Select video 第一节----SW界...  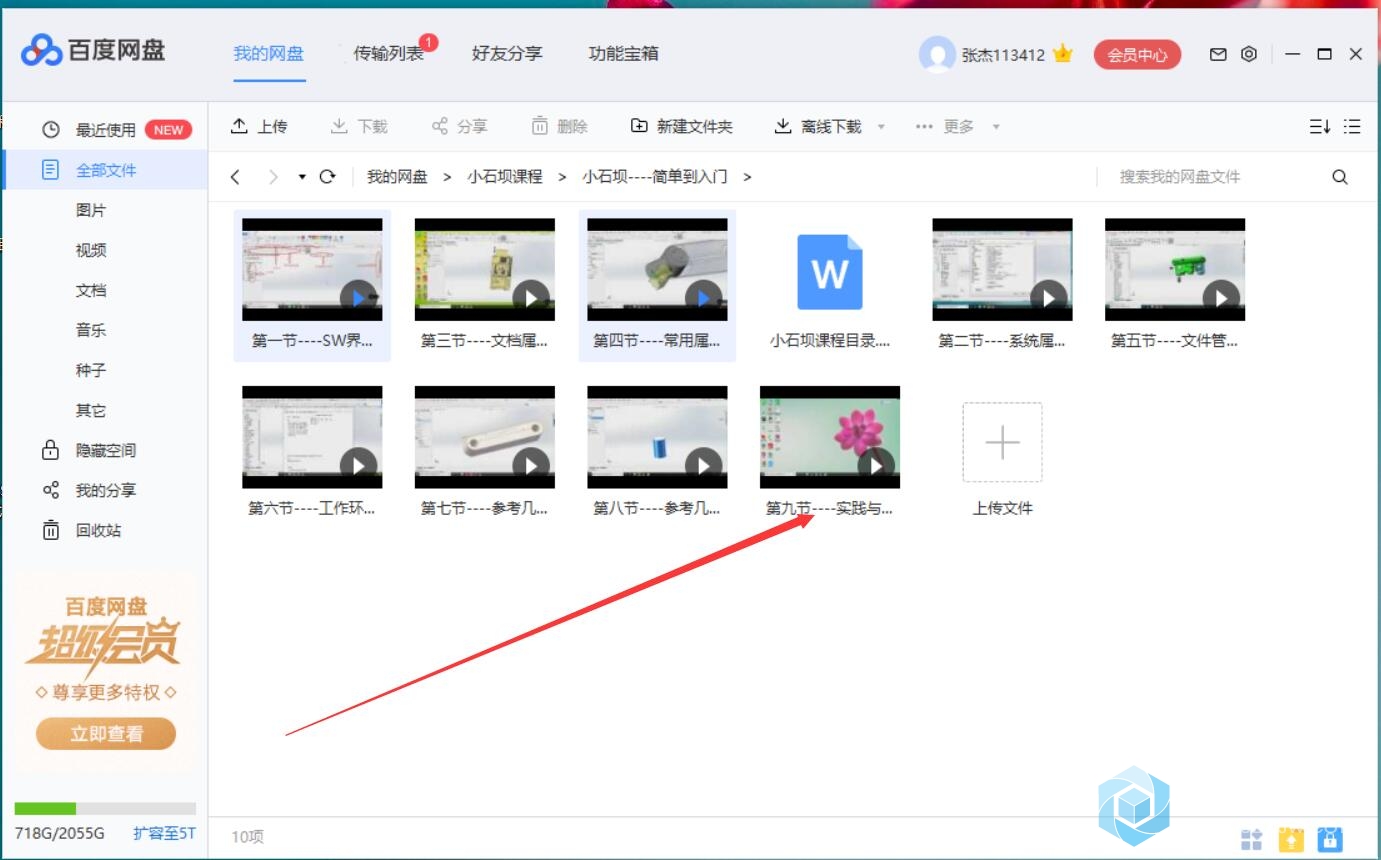pos(312,285)
